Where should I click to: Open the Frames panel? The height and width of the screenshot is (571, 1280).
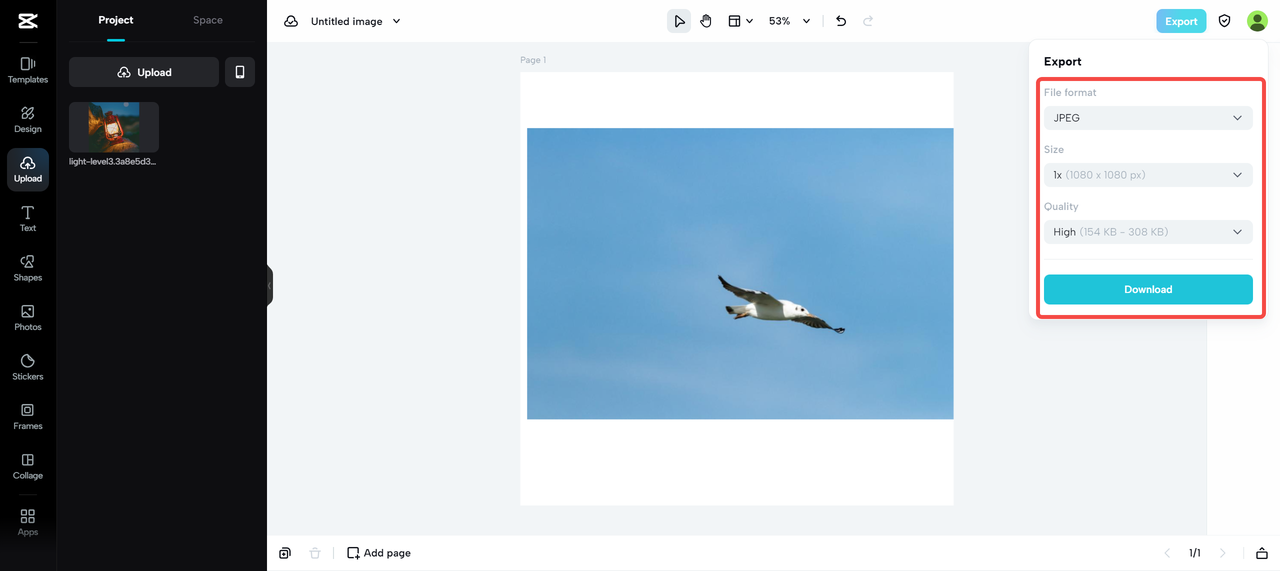[28, 417]
